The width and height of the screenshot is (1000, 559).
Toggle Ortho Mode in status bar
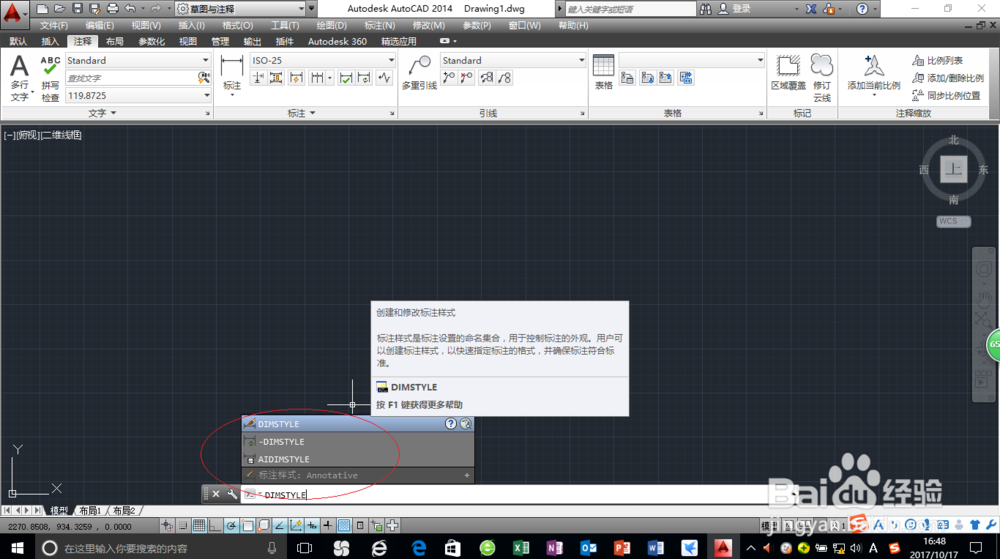click(x=215, y=525)
